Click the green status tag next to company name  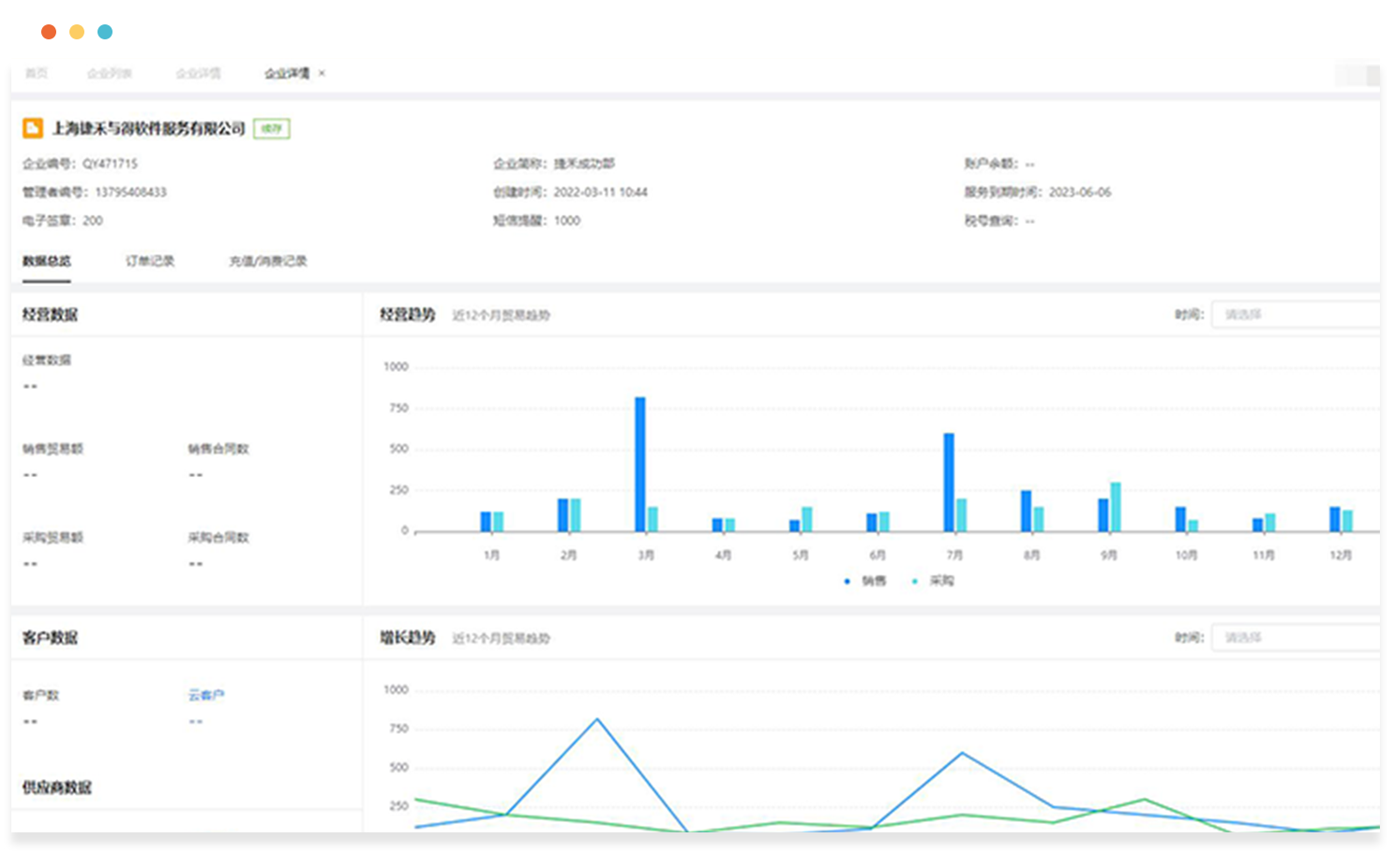272,128
